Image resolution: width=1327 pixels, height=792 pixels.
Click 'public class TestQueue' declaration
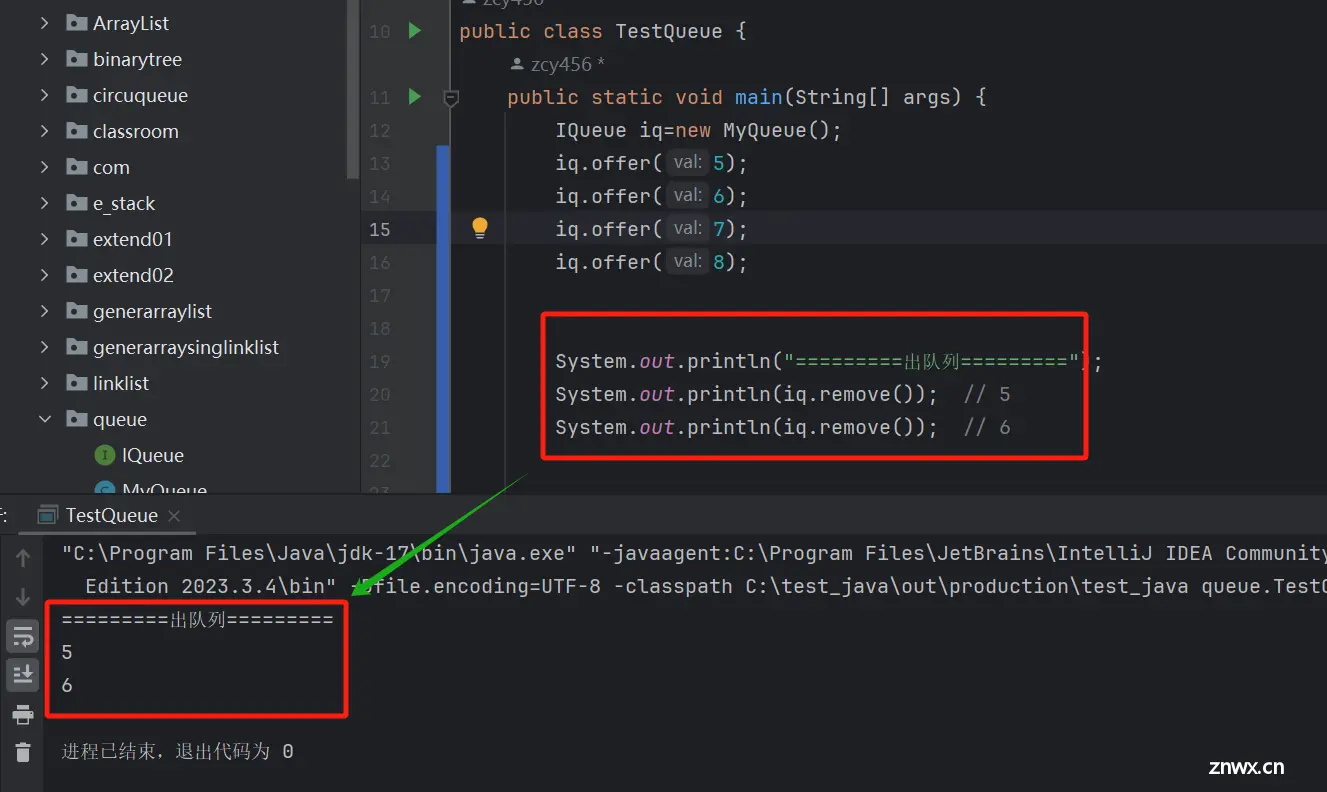603,31
